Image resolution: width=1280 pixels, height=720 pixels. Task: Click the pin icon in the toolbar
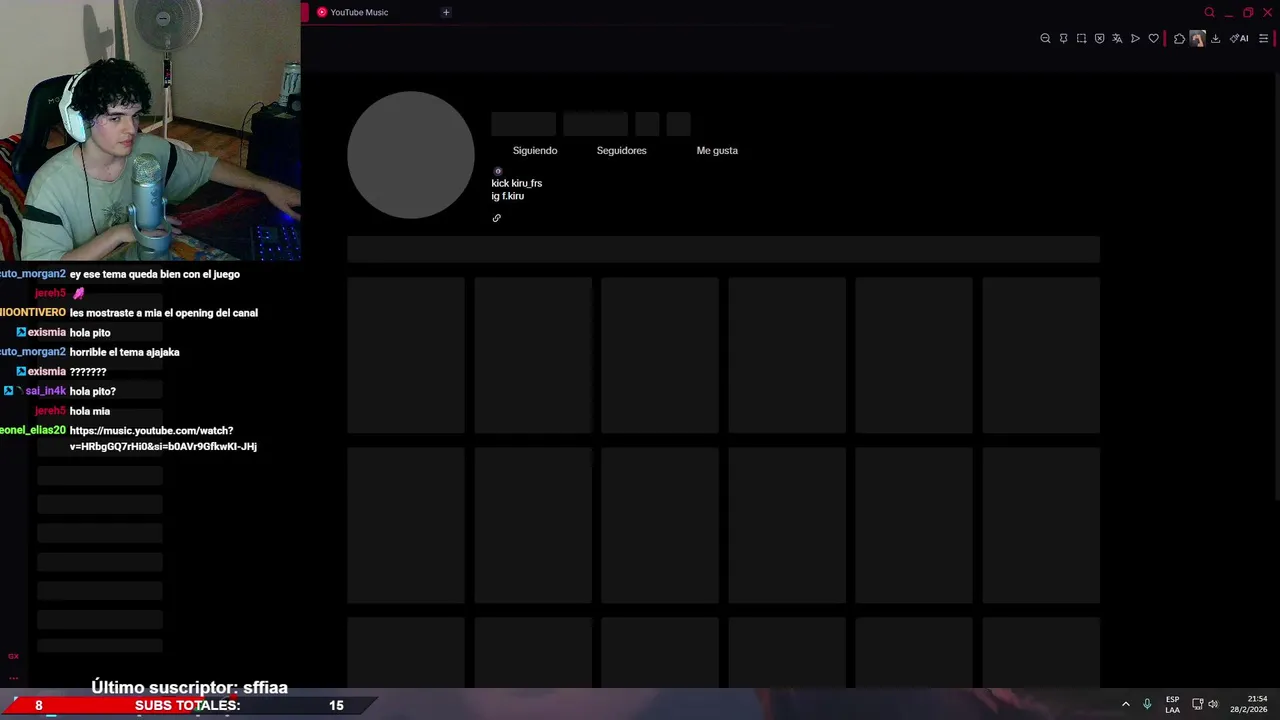(1063, 38)
